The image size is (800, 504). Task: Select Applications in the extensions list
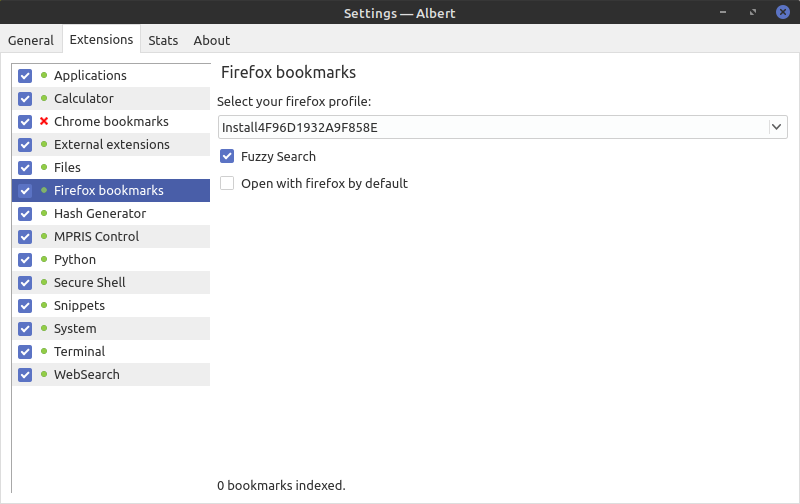pos(111,75)
